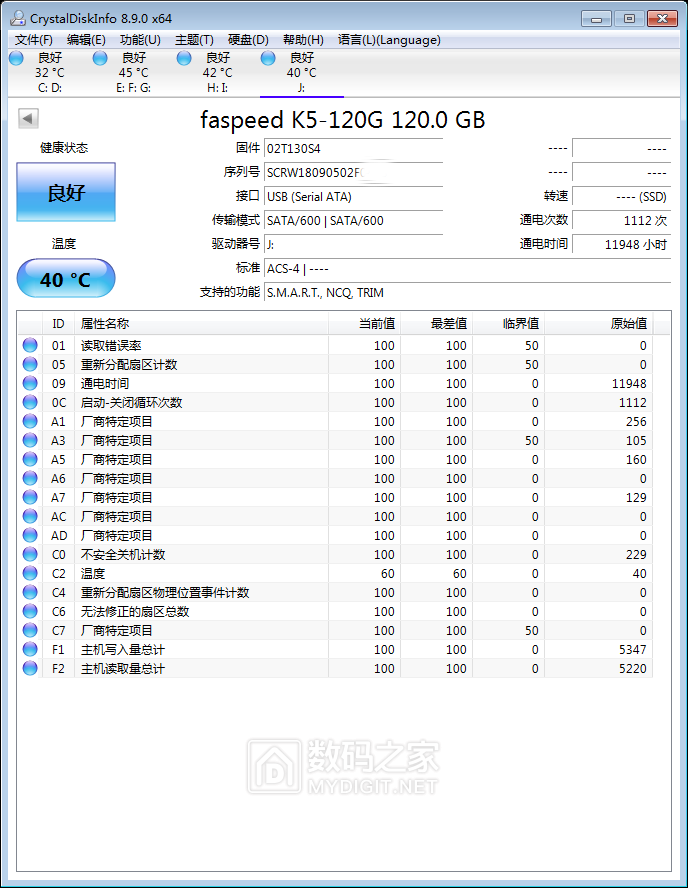Select the J: disk tab
The width and height of the screenshot is (688, 888).
(301, 72)
